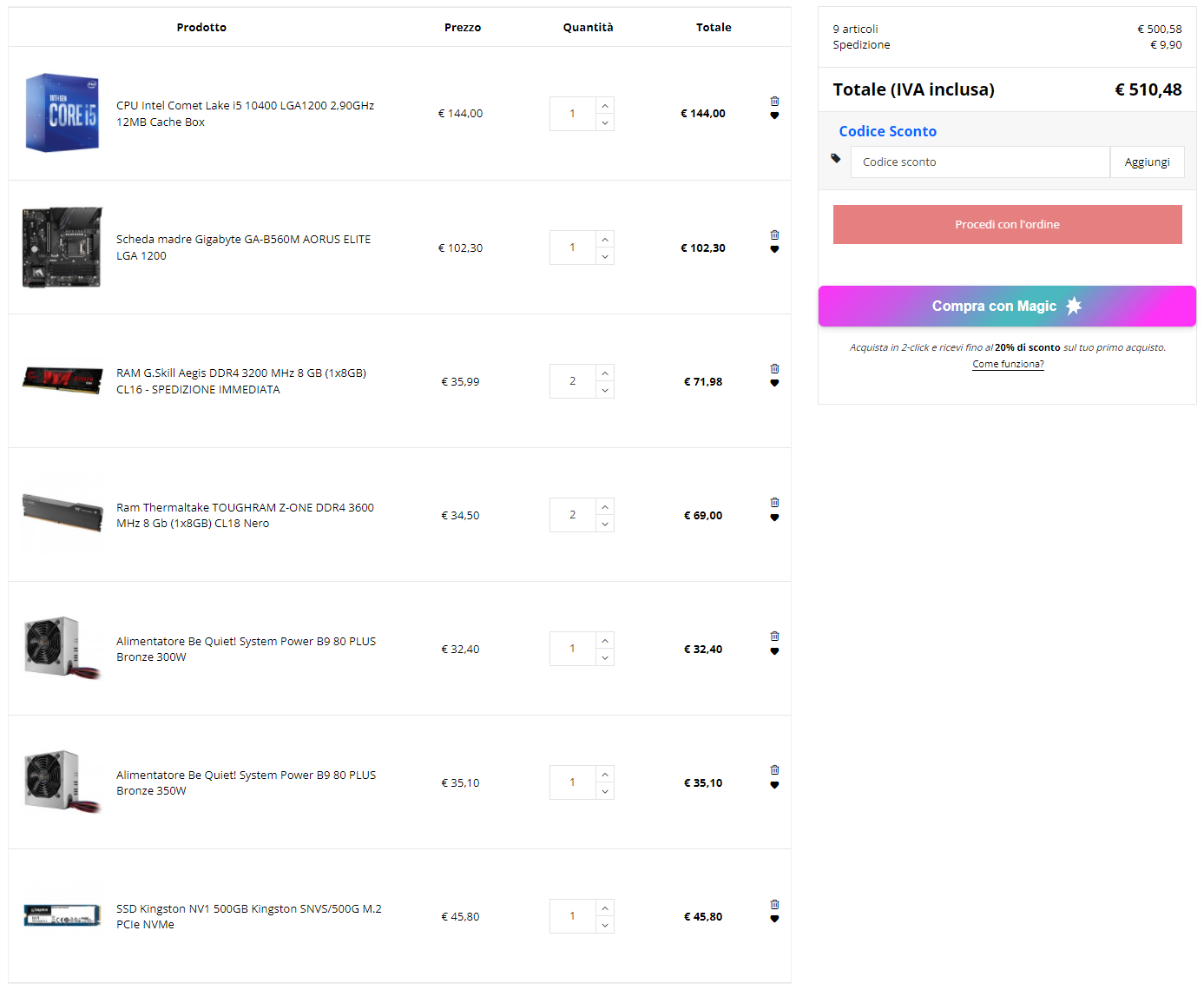Decrease quantity of CPU Intel i5 10400

pos(605,122)
